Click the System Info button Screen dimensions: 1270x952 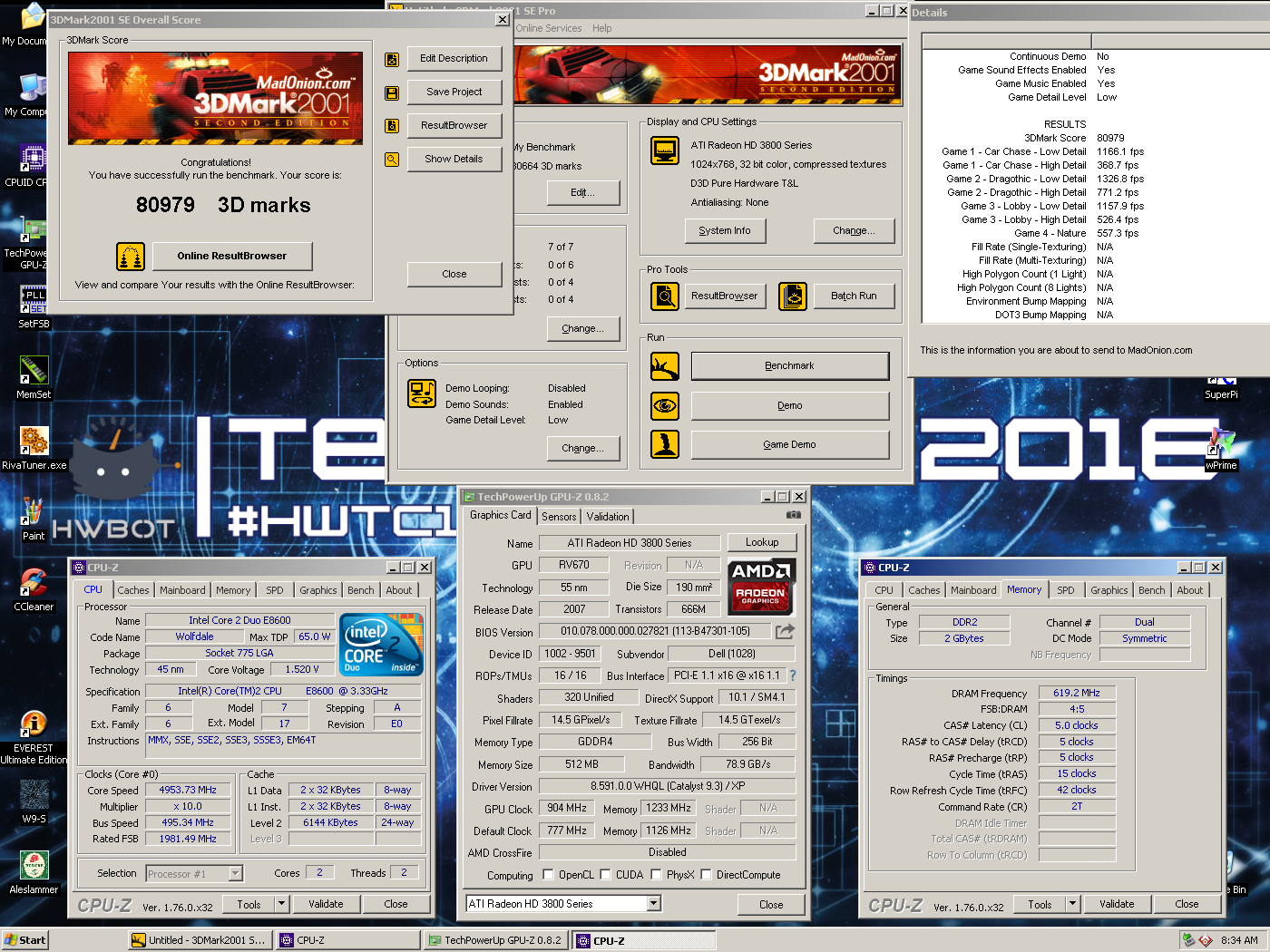coord(725,231)
